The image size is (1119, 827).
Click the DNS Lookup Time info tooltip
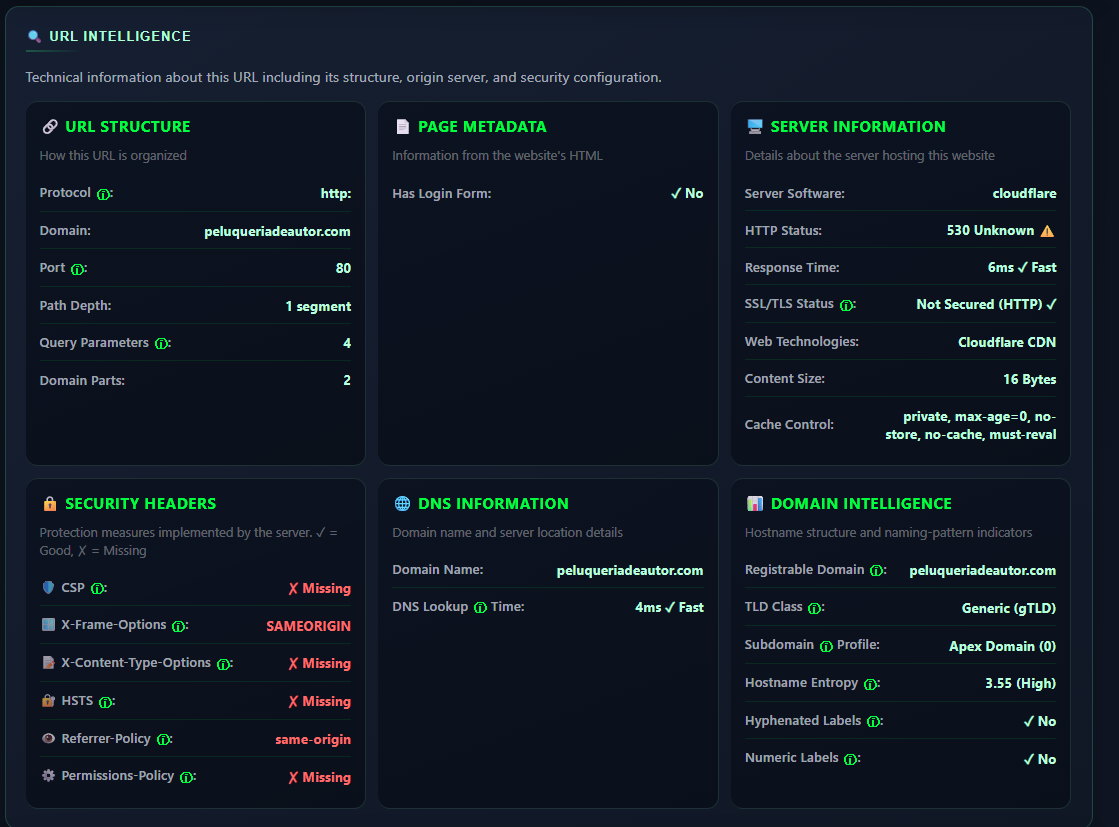pyautogui.click(x=481, y=606)
